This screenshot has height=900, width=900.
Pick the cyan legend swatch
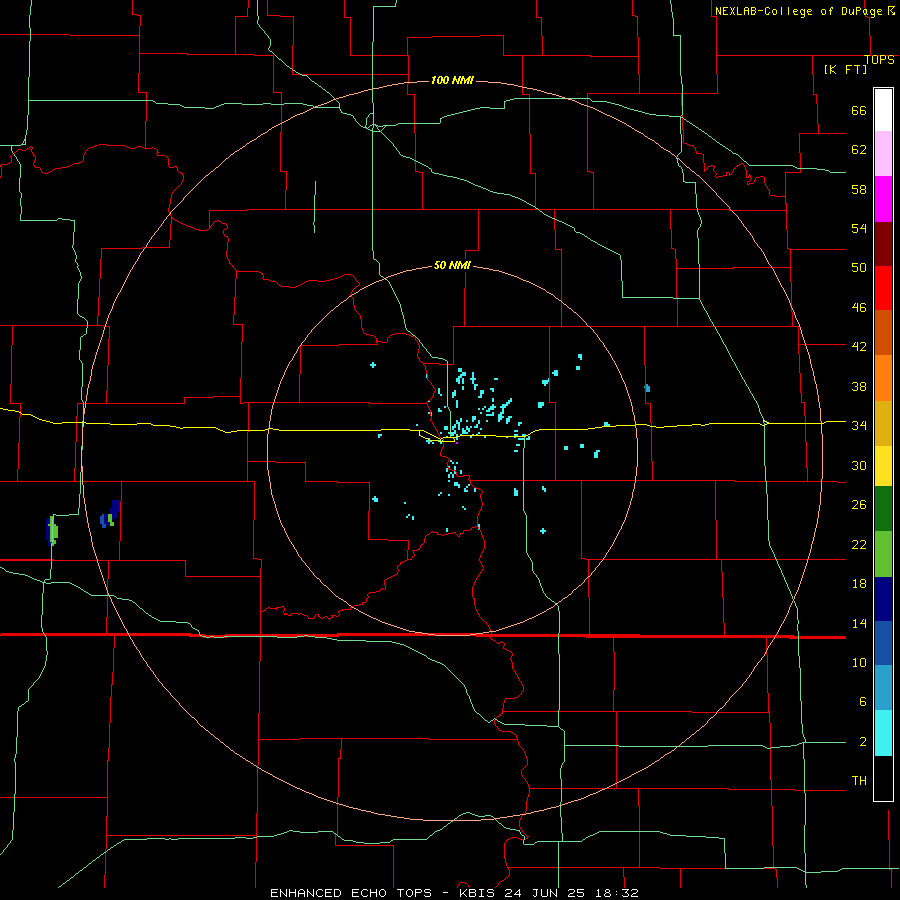(883, 733)
